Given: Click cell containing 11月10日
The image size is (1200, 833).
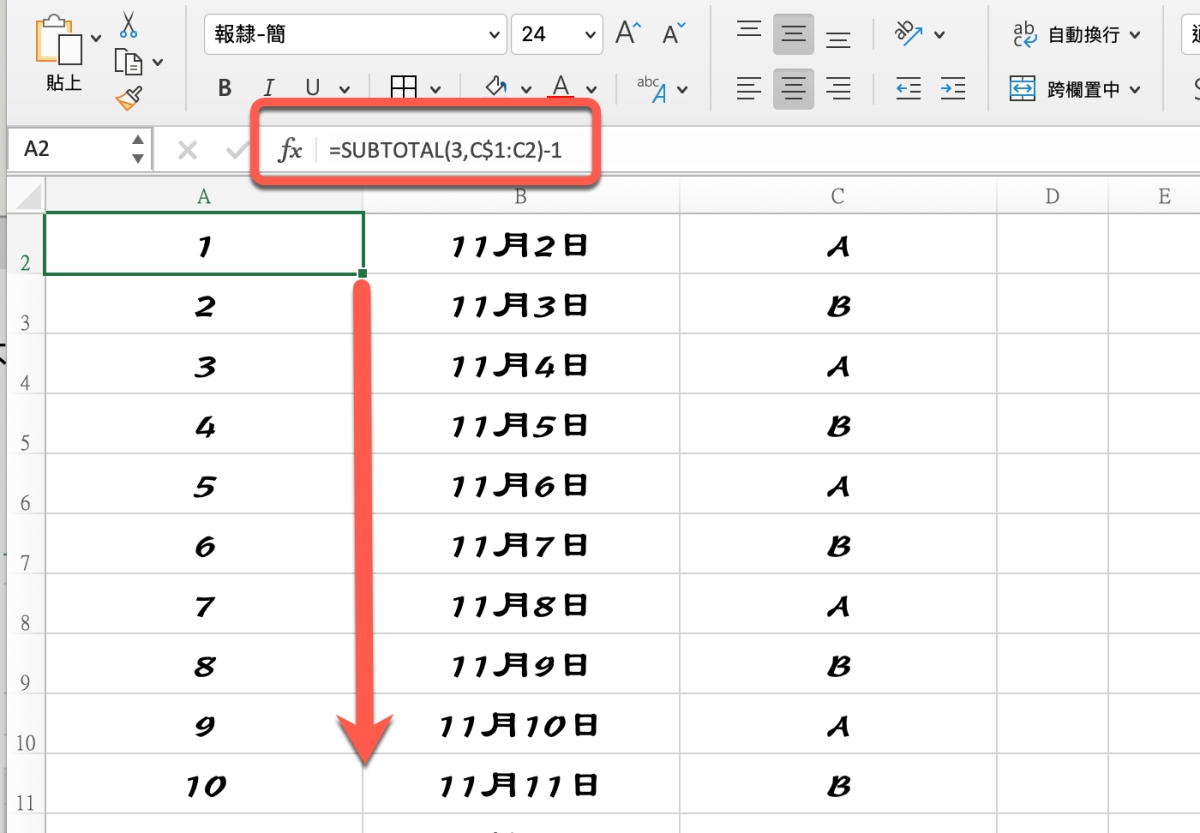Looking at the screenshot, I should tap(521, 724).
